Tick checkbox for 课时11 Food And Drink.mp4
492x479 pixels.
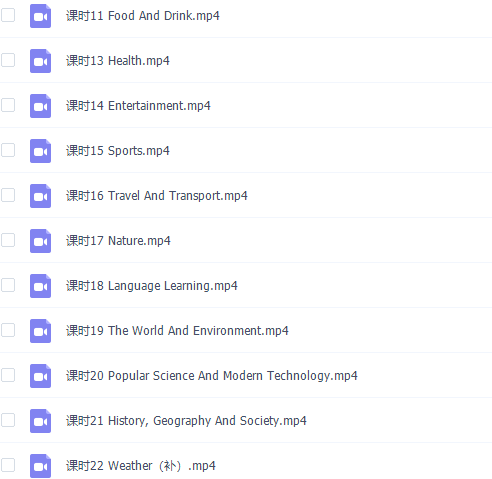click(8, 15)
